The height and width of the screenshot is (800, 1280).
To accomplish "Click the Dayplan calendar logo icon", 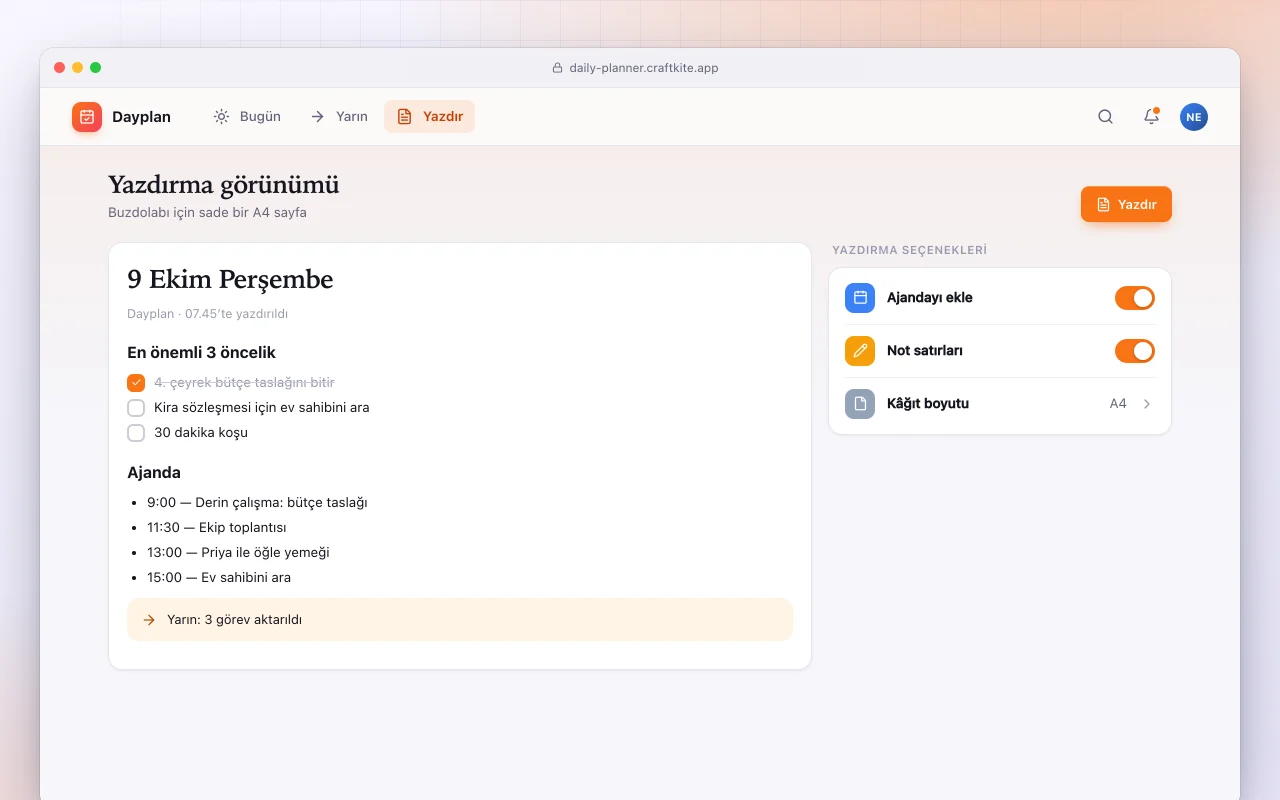I will point(87,117).
